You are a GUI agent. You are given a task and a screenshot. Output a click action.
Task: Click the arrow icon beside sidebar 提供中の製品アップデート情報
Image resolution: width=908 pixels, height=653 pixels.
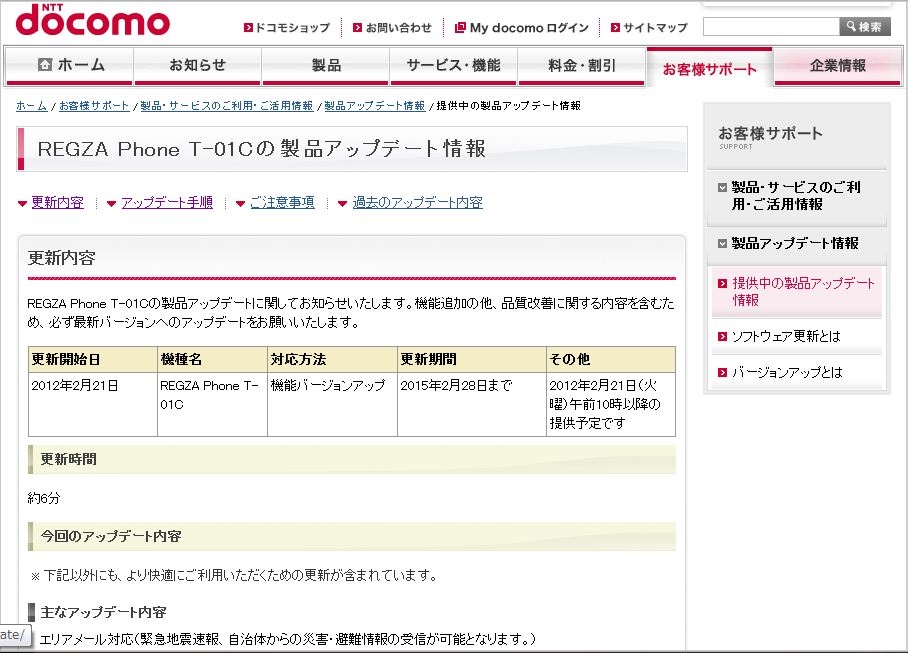coord(722,283)
